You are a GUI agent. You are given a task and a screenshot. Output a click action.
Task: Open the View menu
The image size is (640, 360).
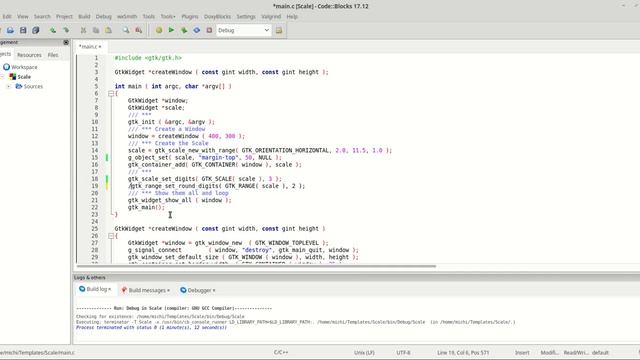[22, 17]
